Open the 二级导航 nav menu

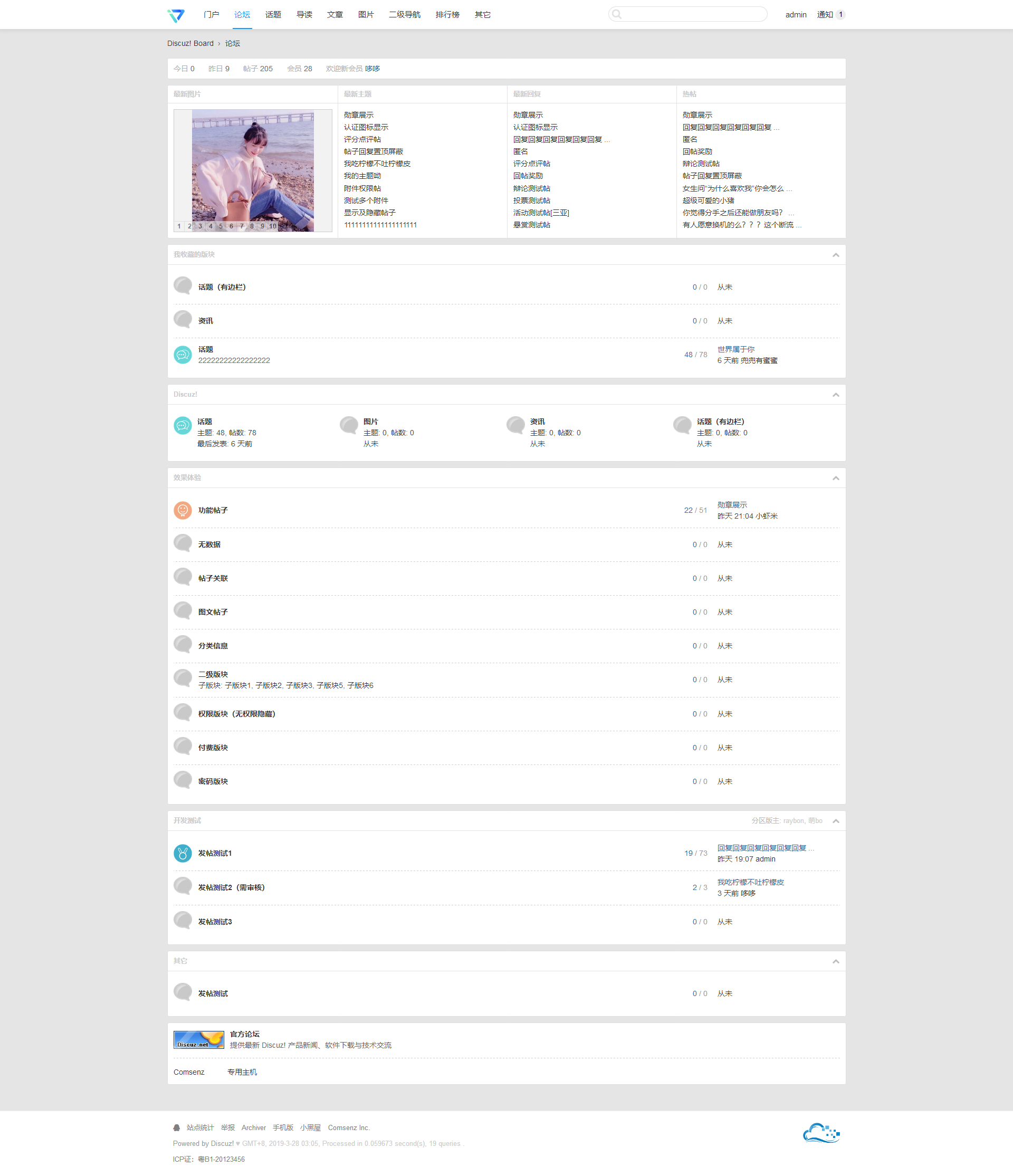click(405, 15)
